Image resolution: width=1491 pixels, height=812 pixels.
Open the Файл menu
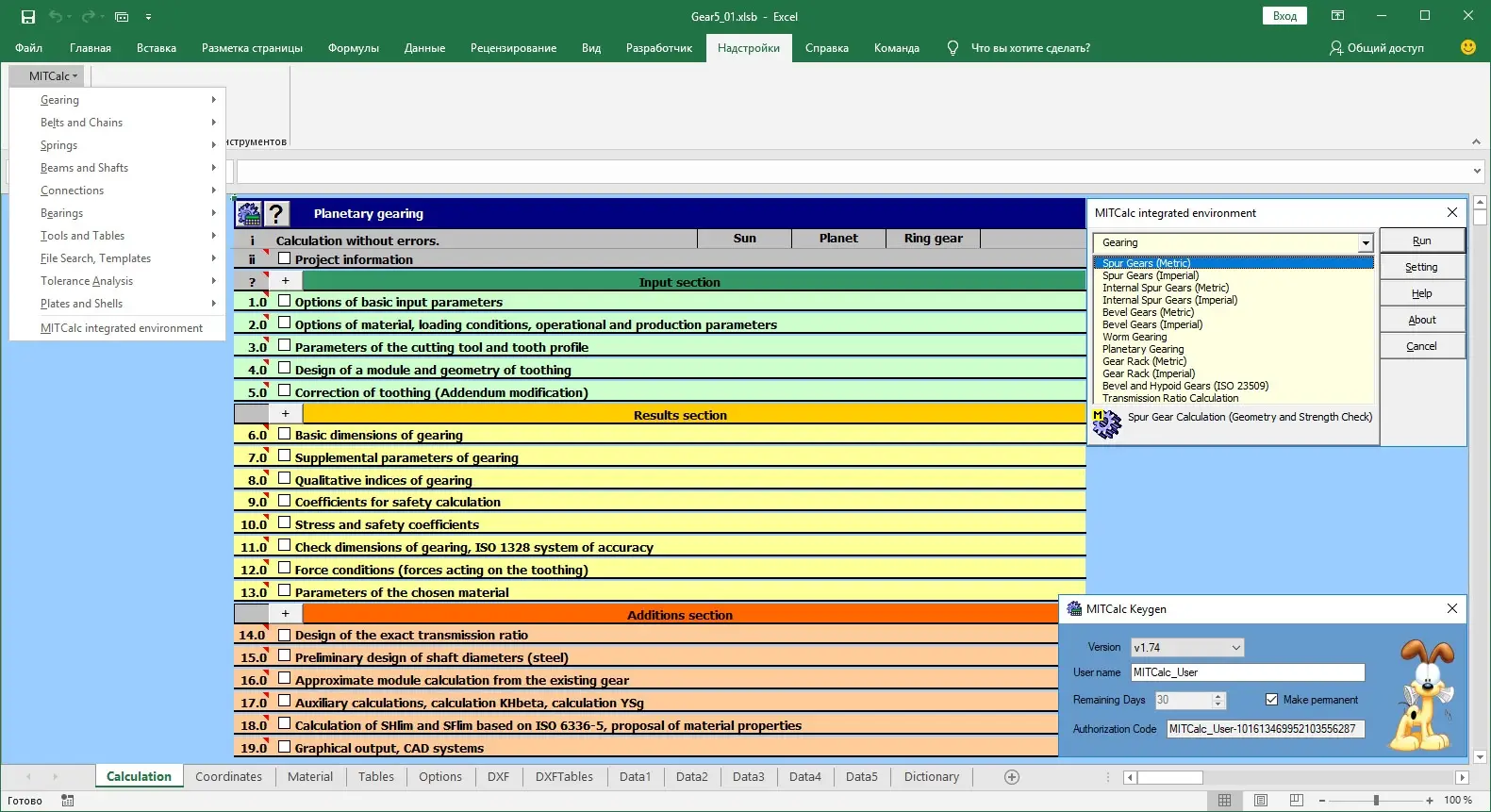(28, 48)
